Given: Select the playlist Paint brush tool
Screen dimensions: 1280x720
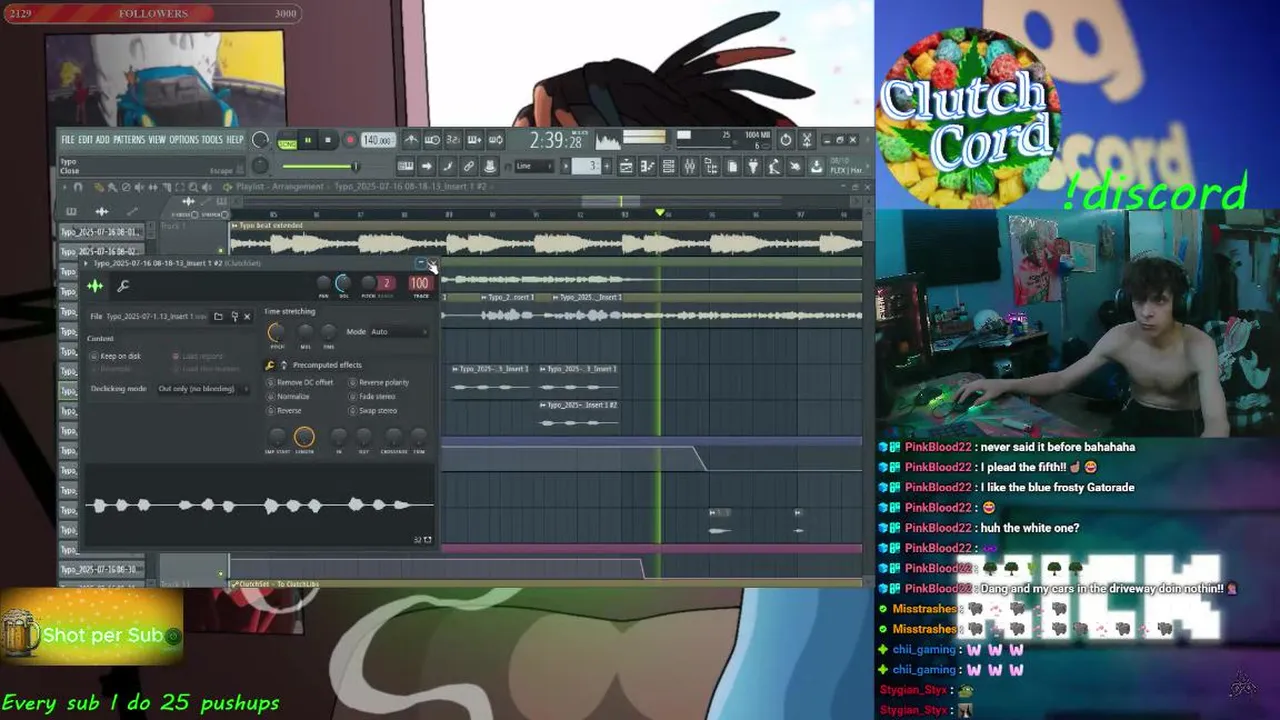Looking at the screenshot, I should (112, 187).
